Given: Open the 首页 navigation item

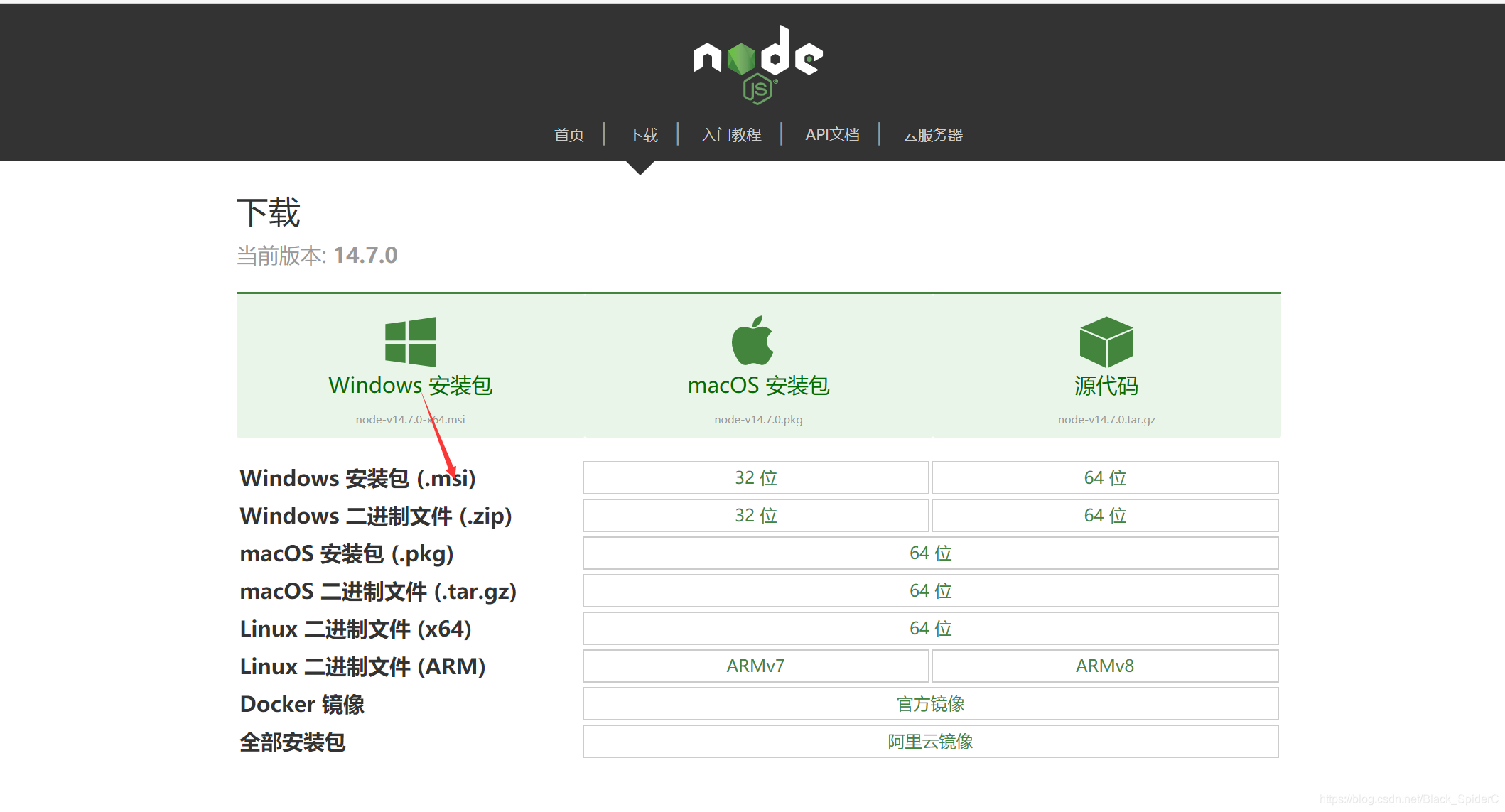Looking at the screenshot, I should (x=569, y=134).
